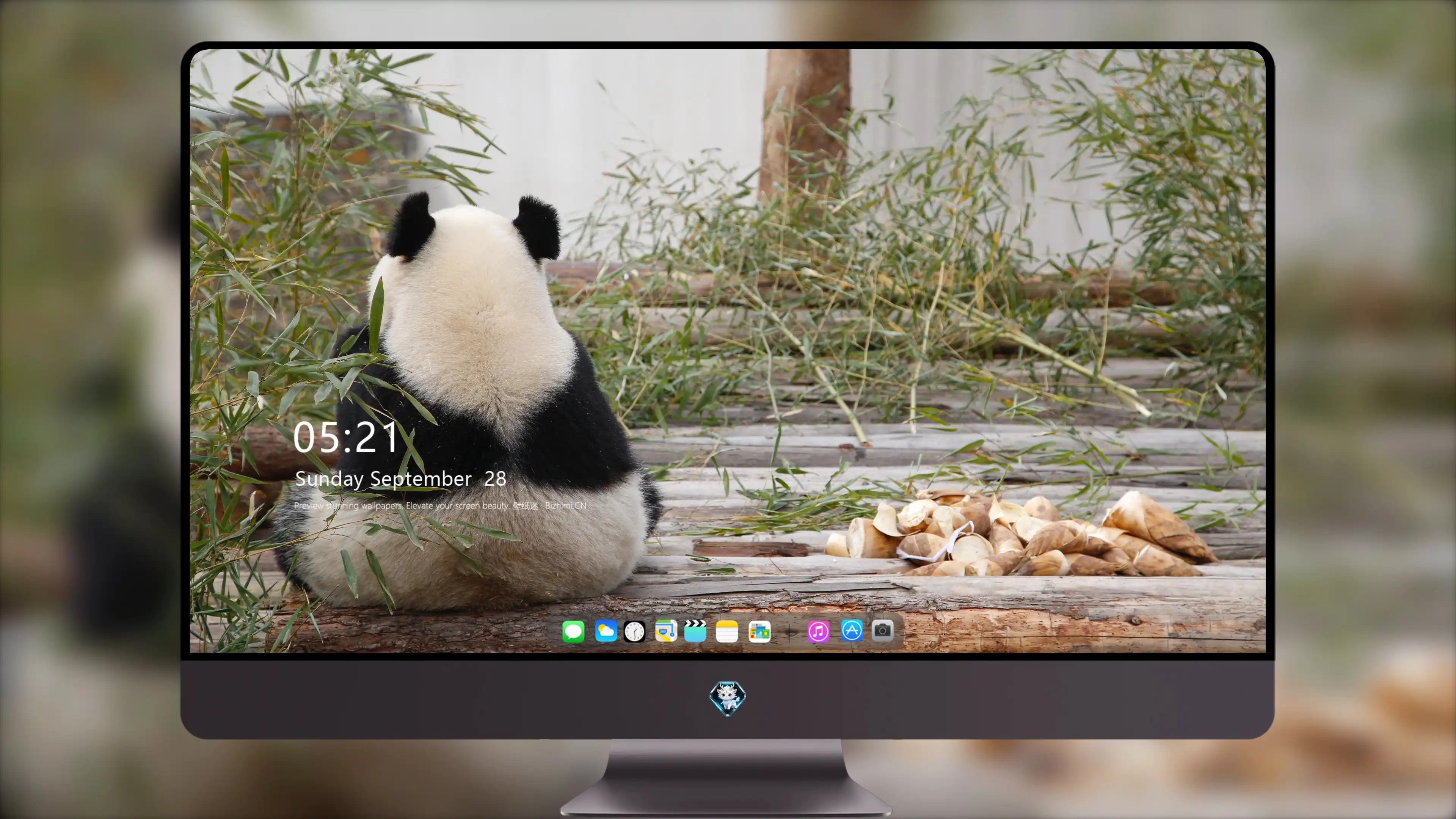Open the Videos clapperboard app in the dock
This screenshot has width=1456, height=819.
tap(695, 631)
